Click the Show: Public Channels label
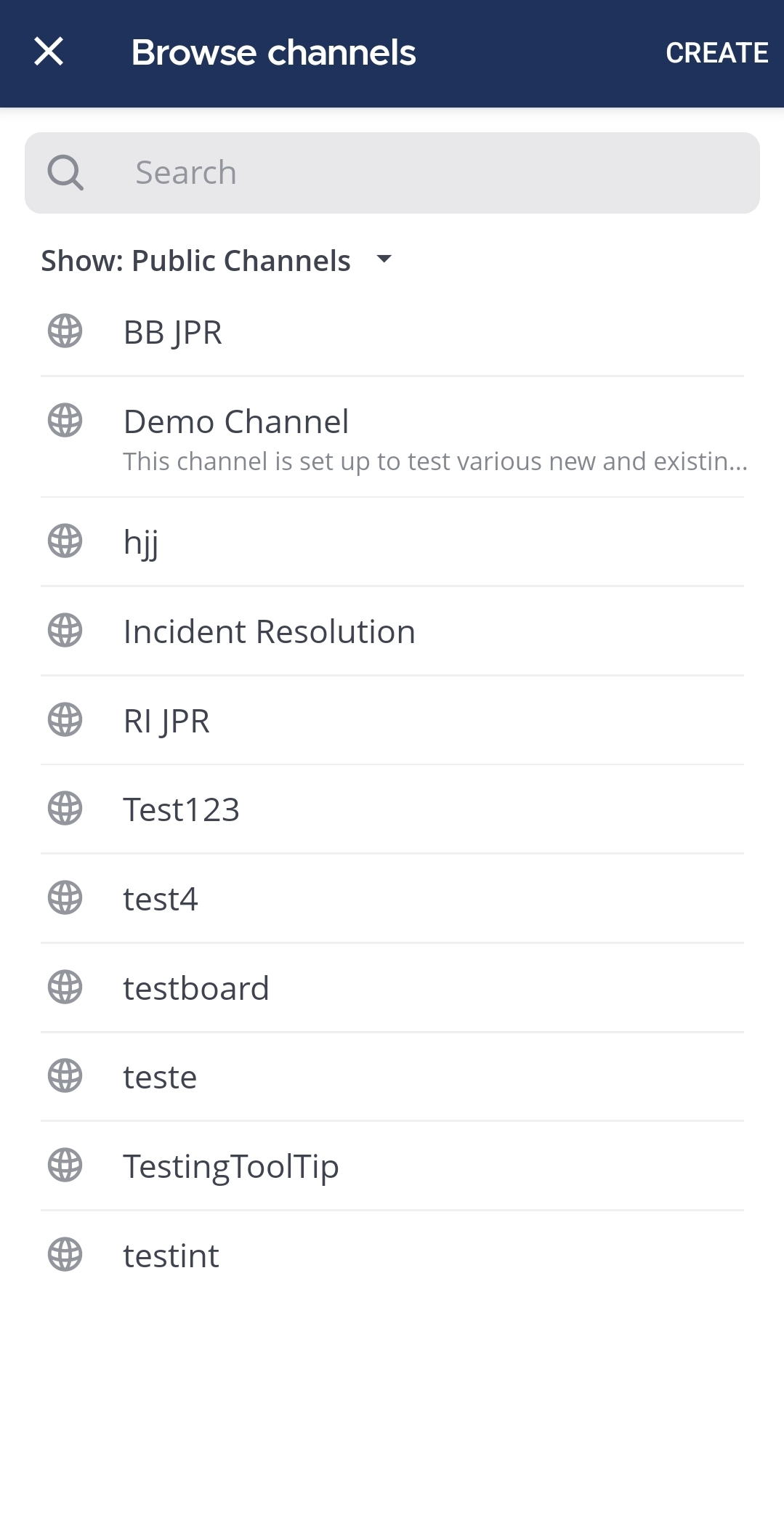Image resolution: width=784 pixels, height=1539 pixels. pyautogui.click(x=195, y=261)
